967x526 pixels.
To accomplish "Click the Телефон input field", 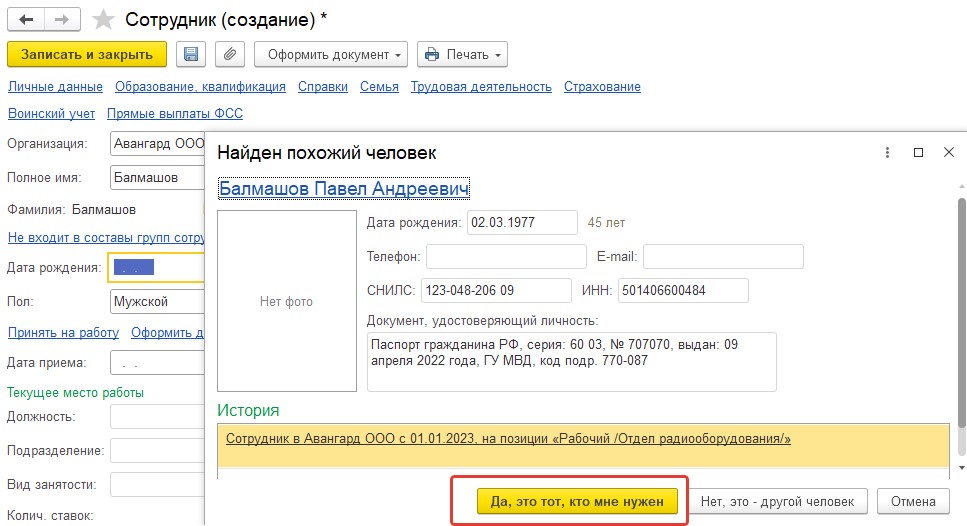I will 506,257.
